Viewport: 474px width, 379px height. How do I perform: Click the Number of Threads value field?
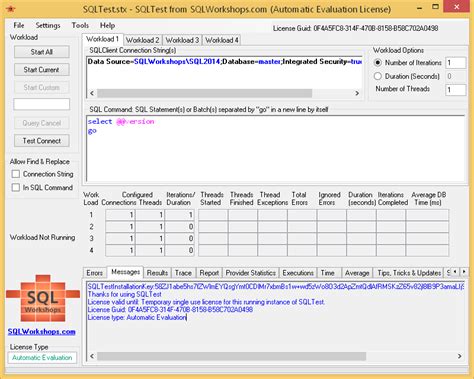455,90
